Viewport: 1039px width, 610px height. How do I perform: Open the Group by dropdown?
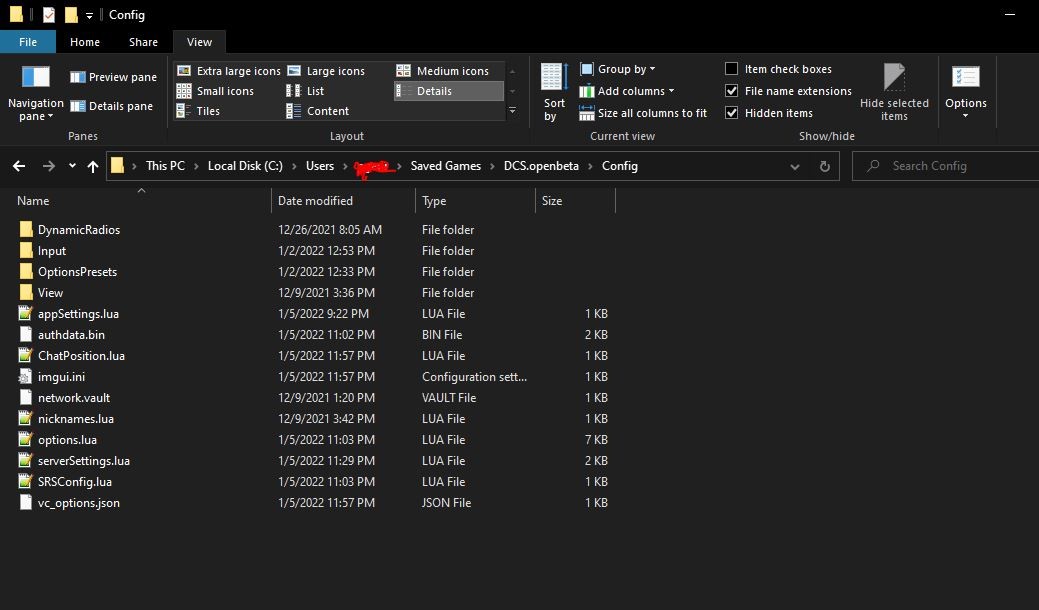618,69
